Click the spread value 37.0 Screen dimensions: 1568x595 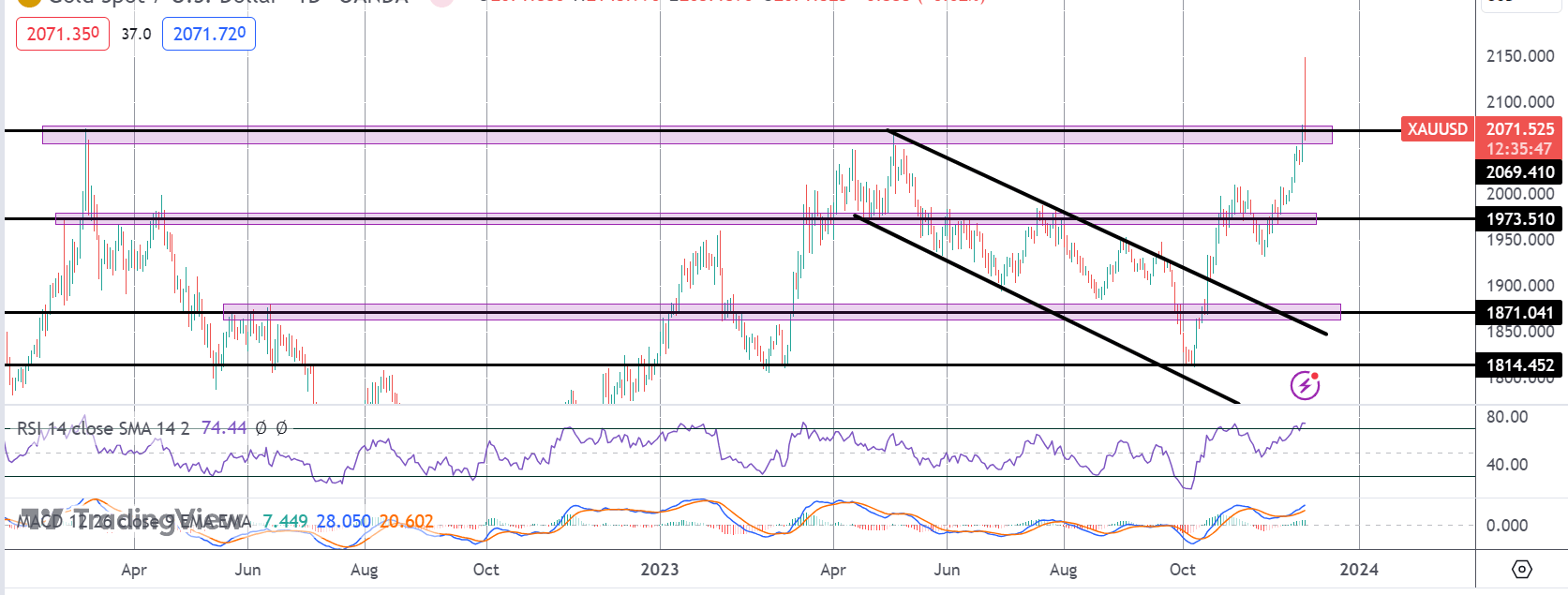point(136,34)
